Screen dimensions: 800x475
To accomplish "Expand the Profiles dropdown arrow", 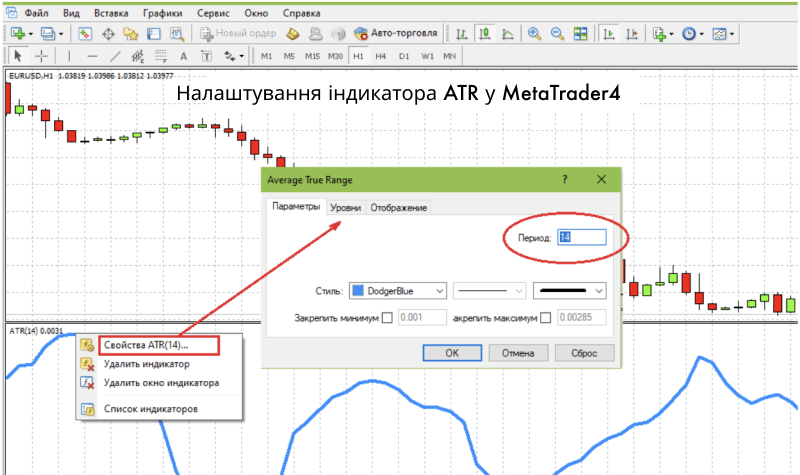I will [61, 34].
